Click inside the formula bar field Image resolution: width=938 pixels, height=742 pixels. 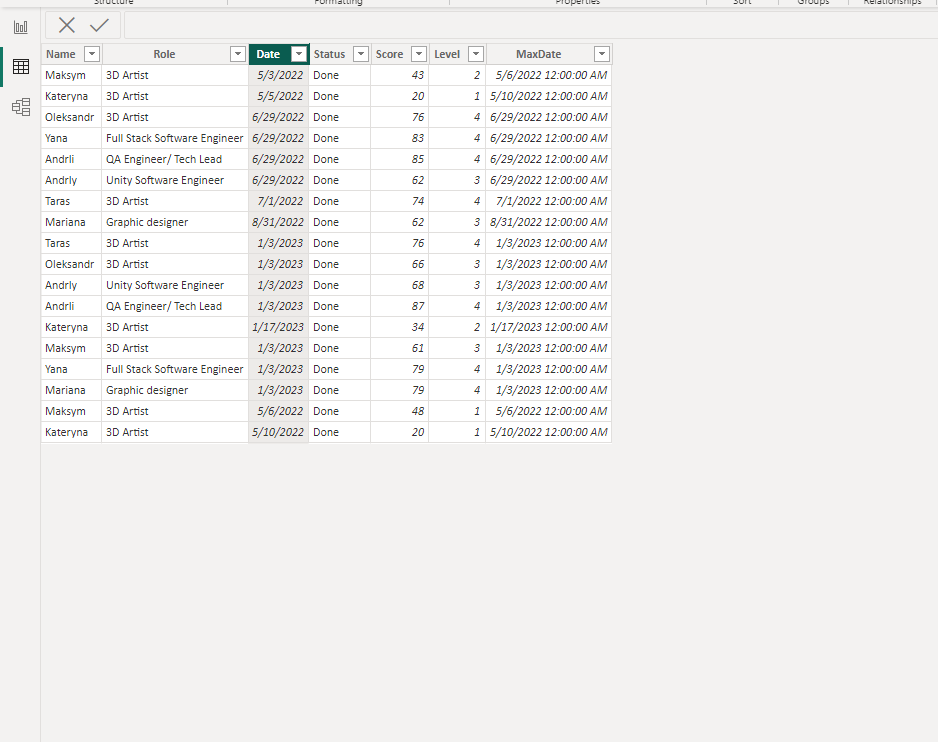point(531,25)
